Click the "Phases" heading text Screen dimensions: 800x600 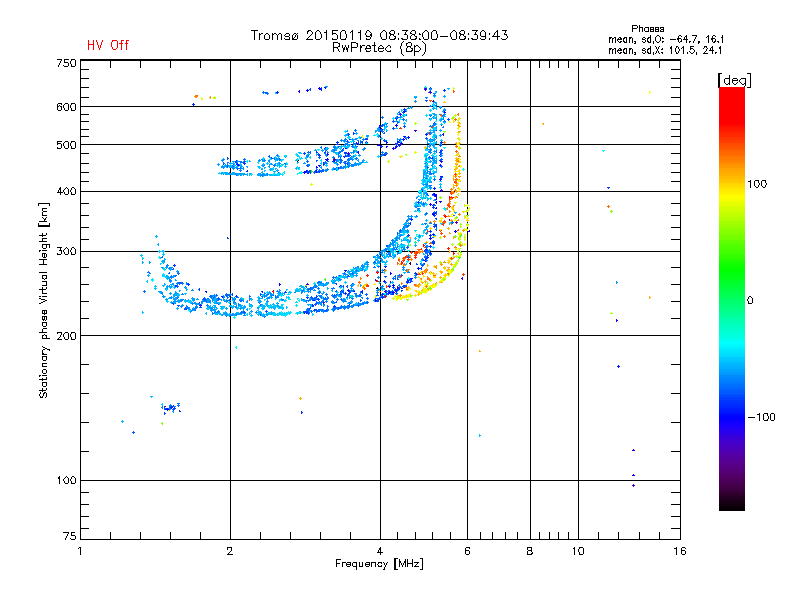(647, 29)
